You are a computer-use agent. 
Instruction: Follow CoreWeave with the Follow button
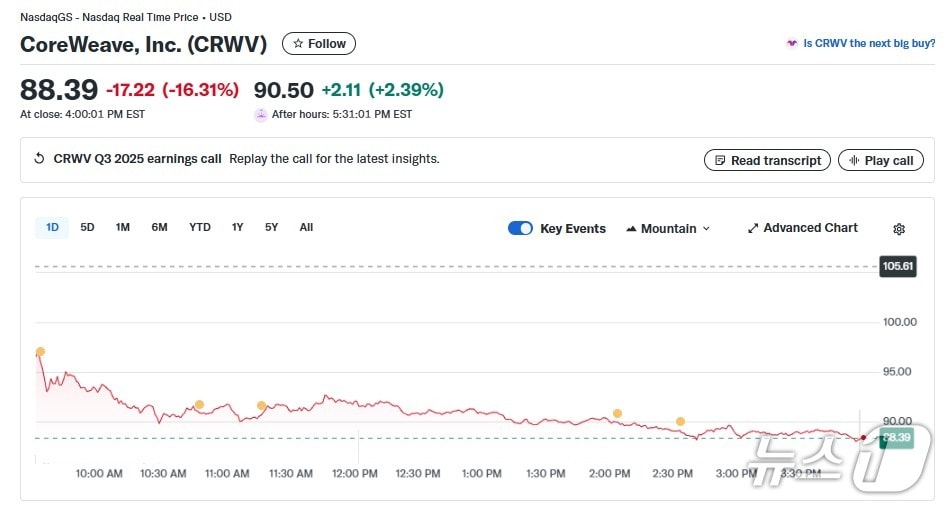coord(319,44)
